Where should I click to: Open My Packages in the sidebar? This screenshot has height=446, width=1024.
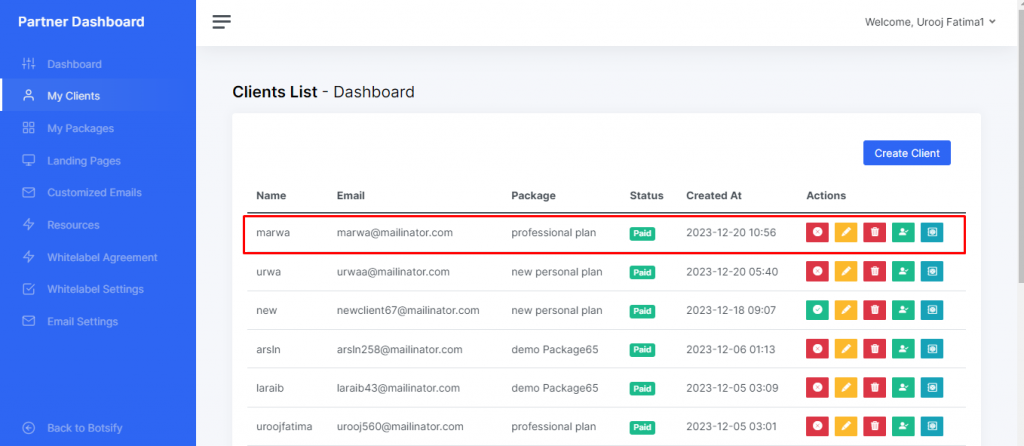(x=80, y=128)
